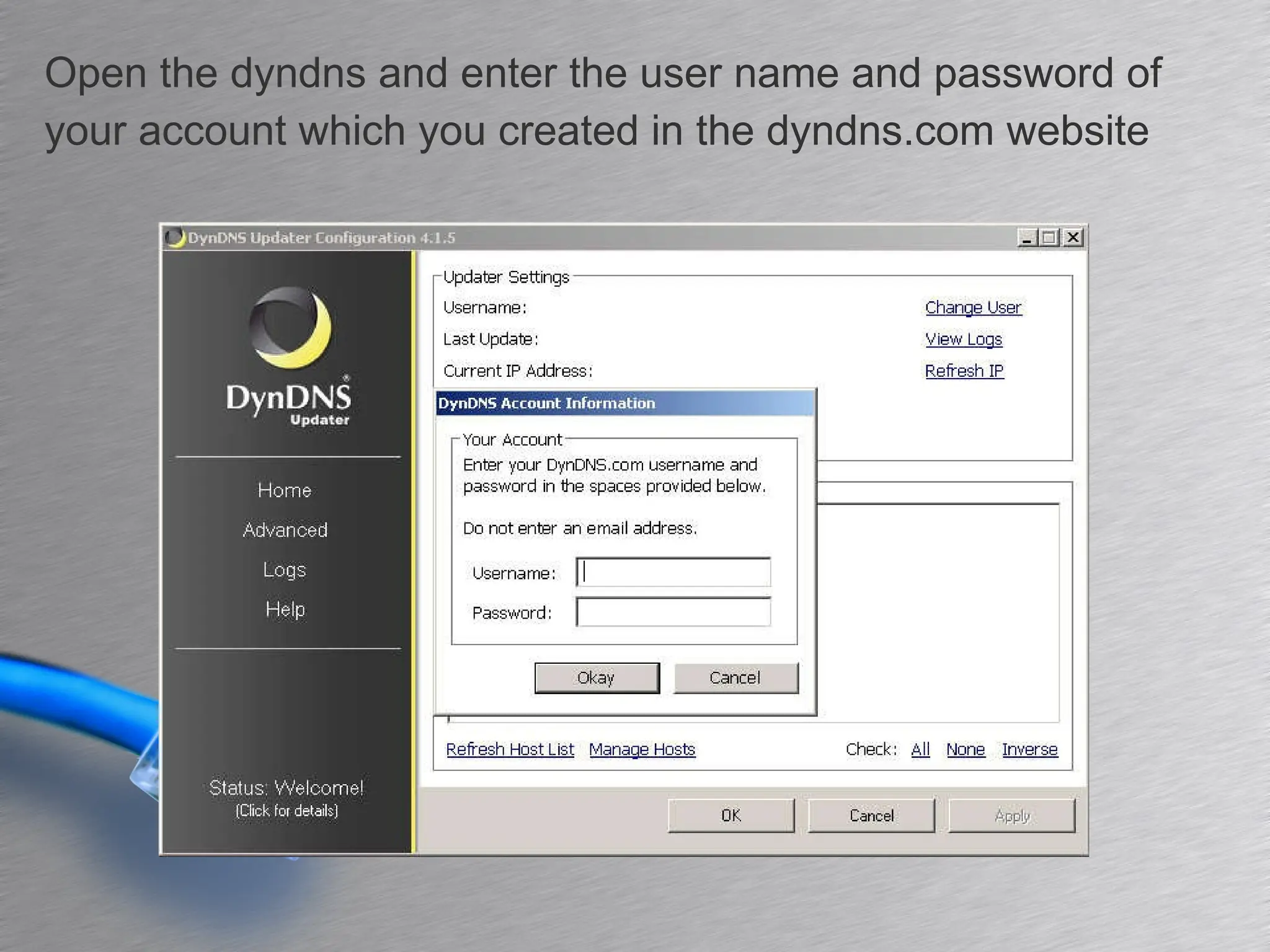
Task: Click the DynDNS Updater crescent logo
Action: [290, 327]
